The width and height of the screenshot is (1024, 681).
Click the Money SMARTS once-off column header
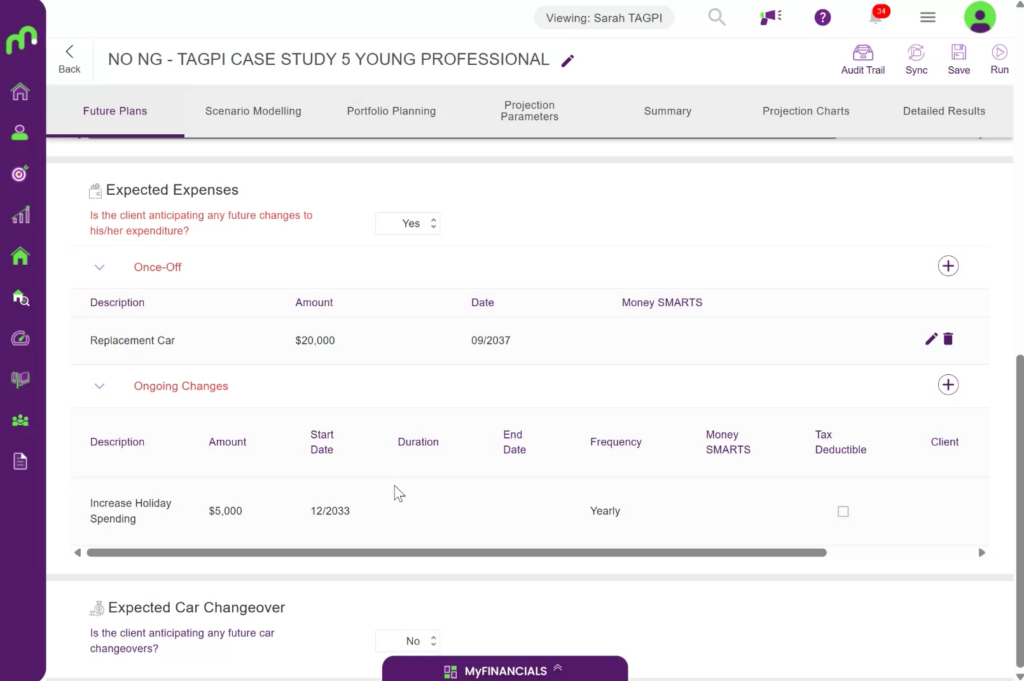point(662,302)
